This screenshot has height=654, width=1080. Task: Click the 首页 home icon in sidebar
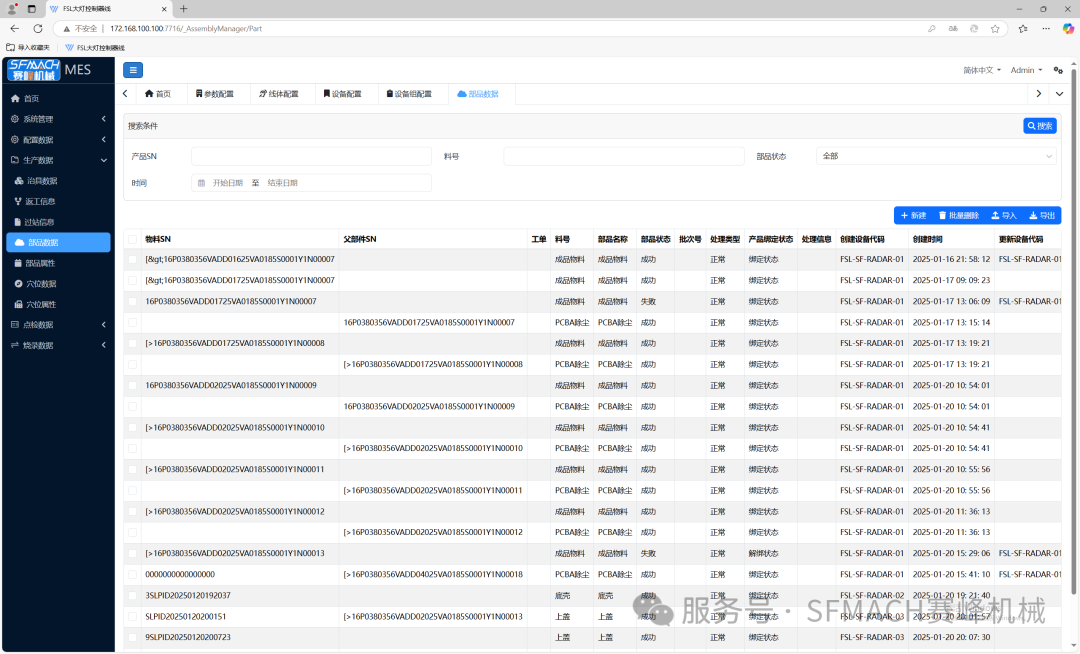[15, 99]
